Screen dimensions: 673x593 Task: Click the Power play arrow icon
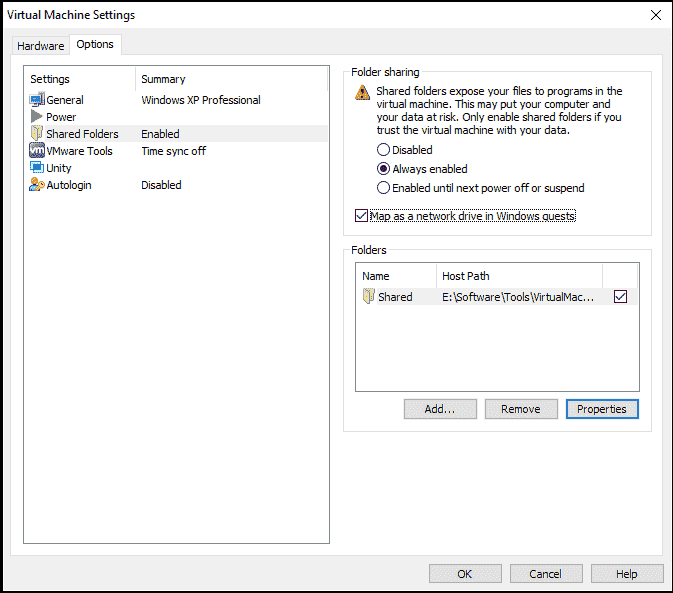[x=37, y=117]
